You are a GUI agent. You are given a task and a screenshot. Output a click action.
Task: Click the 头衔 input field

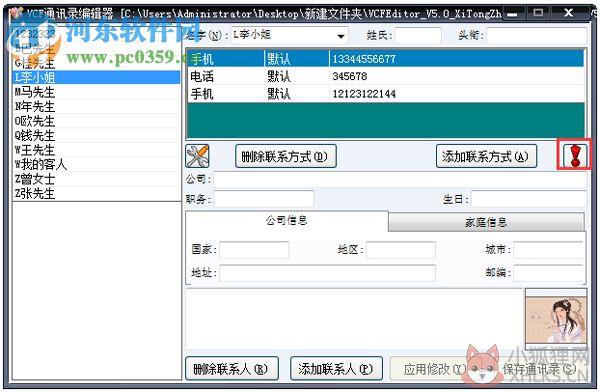tap(536, 36)
